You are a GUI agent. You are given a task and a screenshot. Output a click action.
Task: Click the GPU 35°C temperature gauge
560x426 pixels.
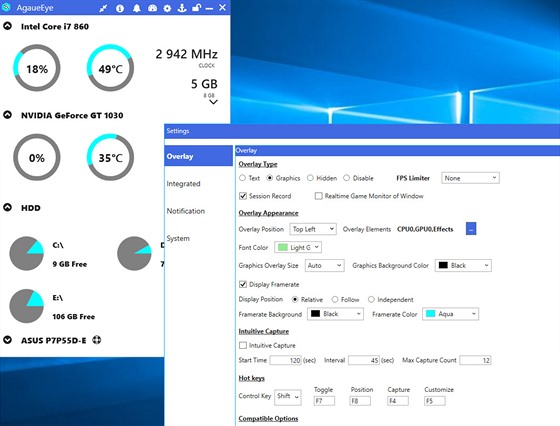[110, 157]
